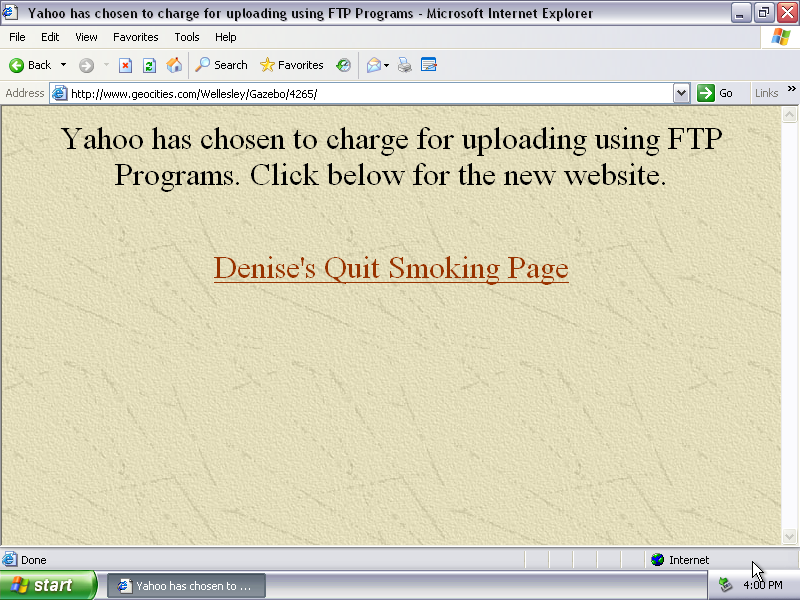Click the scroll up arrow of page scrollbar
Viewport: 800px width, 600px height.
click(x=789, y=114)
